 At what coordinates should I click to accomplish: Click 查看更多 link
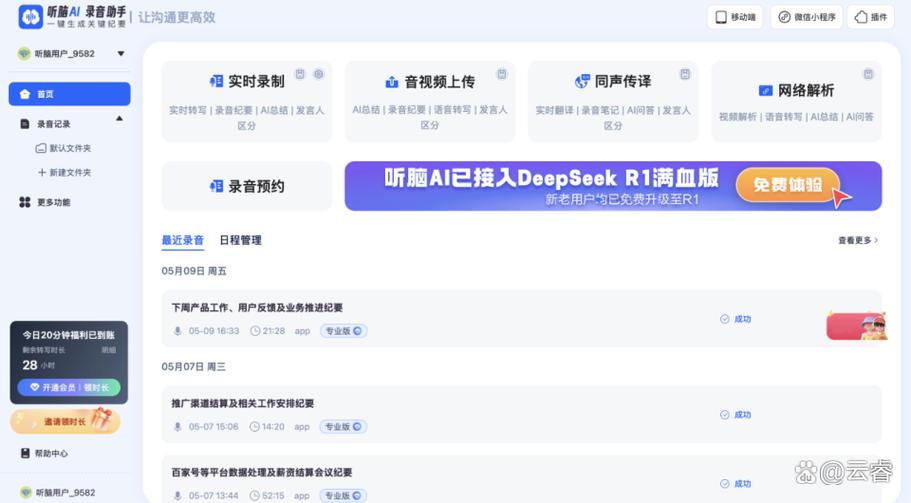pos(858,240)
